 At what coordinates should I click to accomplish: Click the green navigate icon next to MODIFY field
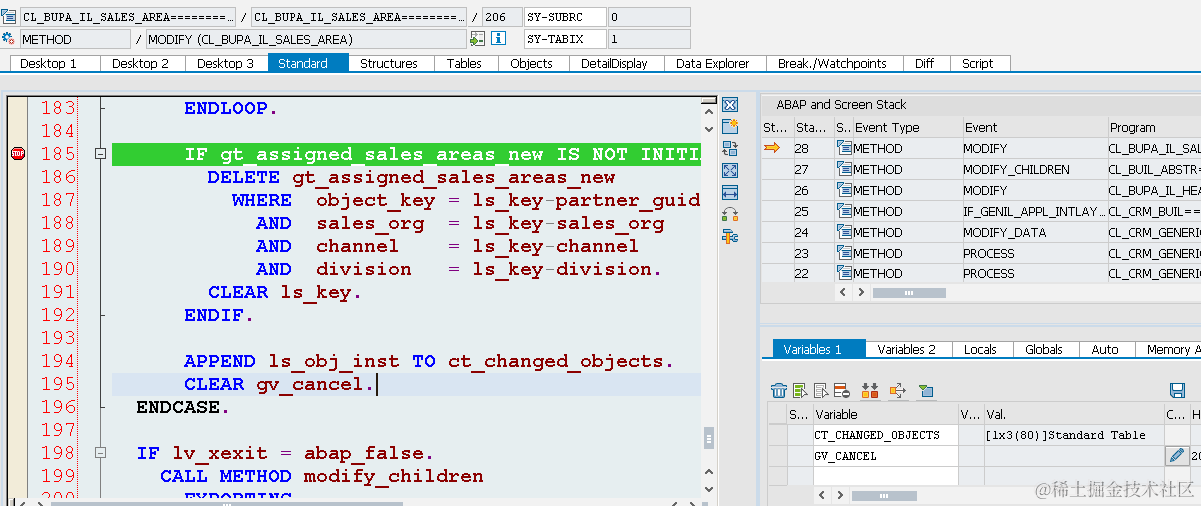478,39
